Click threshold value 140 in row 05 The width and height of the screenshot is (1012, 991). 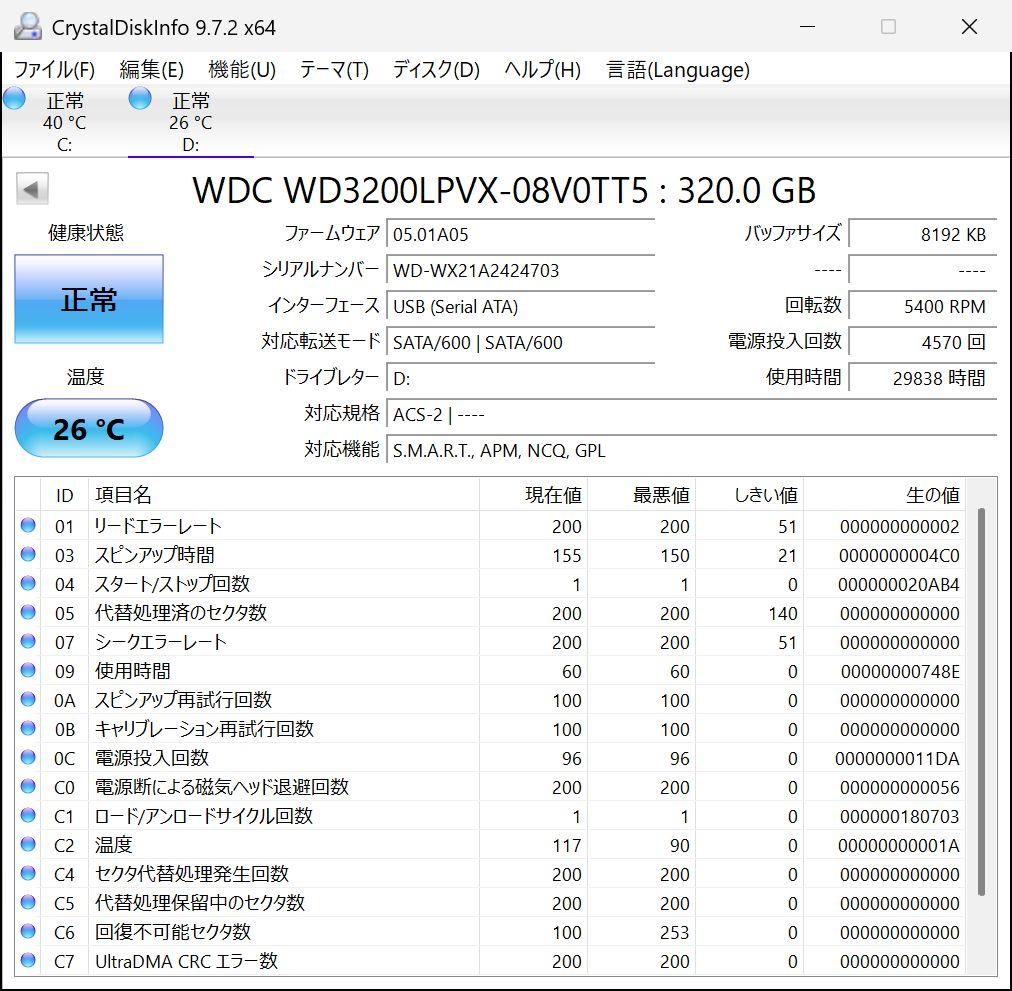click(x=783, y=614)
